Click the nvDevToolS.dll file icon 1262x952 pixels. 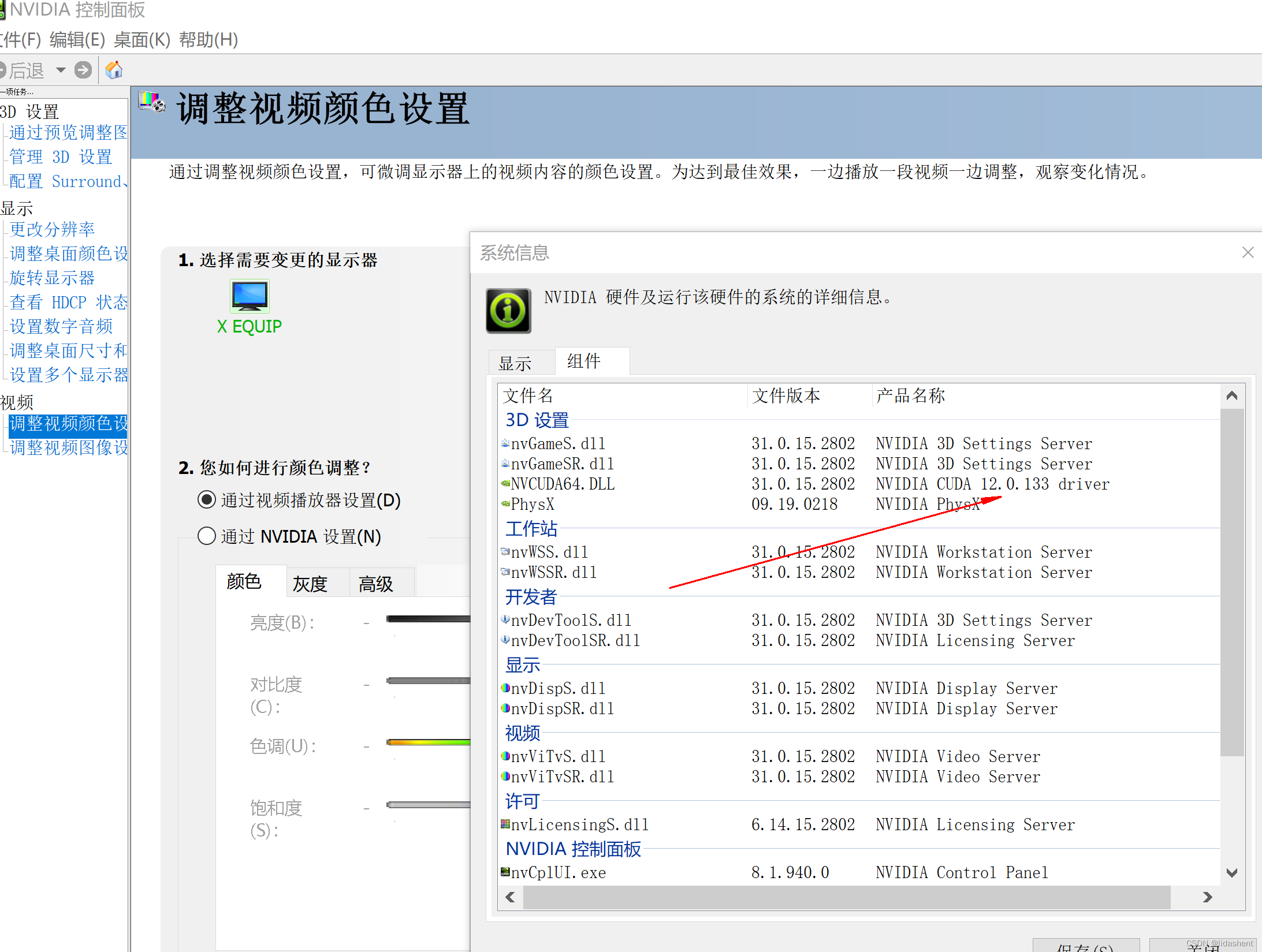[x=505, y=620]
